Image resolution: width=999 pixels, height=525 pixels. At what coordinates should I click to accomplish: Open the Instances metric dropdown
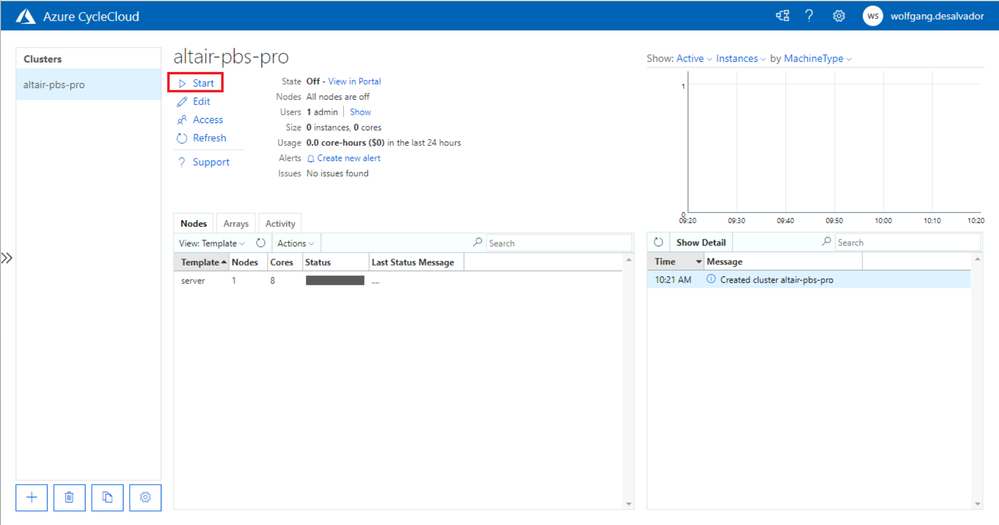(740, 59)
